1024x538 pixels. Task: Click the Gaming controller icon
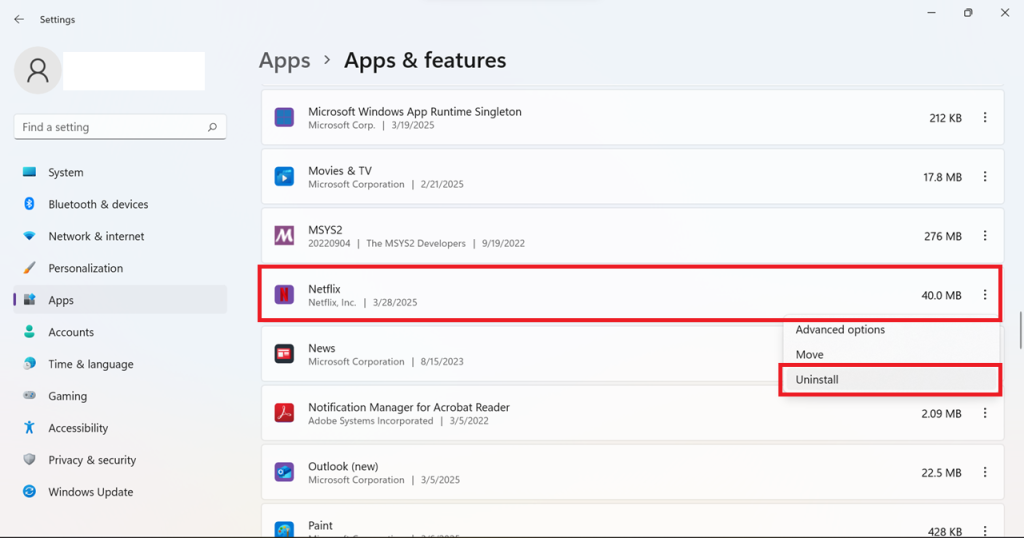pos(29,396)
